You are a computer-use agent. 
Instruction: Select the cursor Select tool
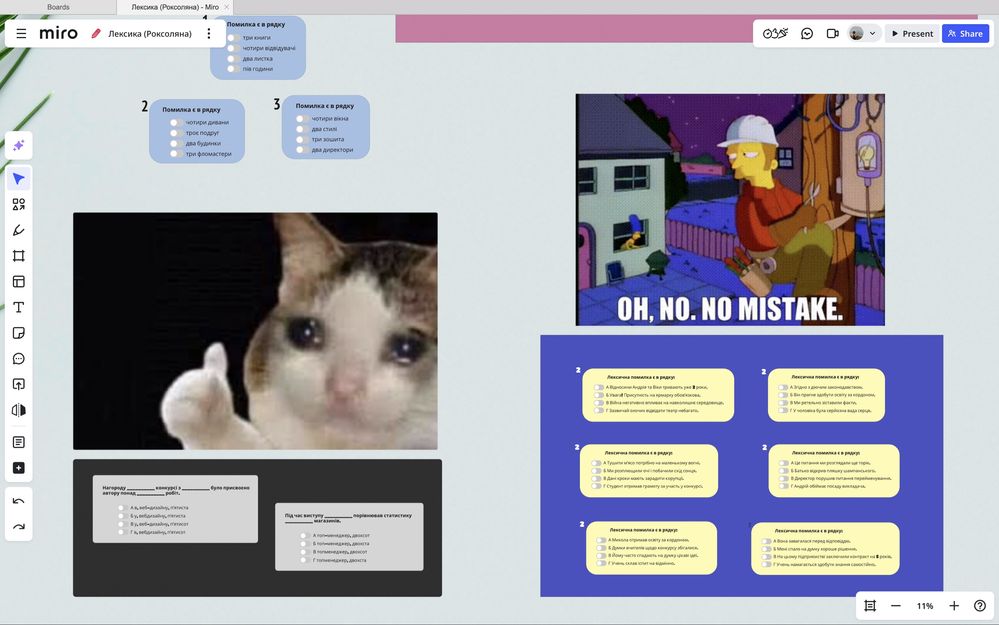[x=18, y=178]
